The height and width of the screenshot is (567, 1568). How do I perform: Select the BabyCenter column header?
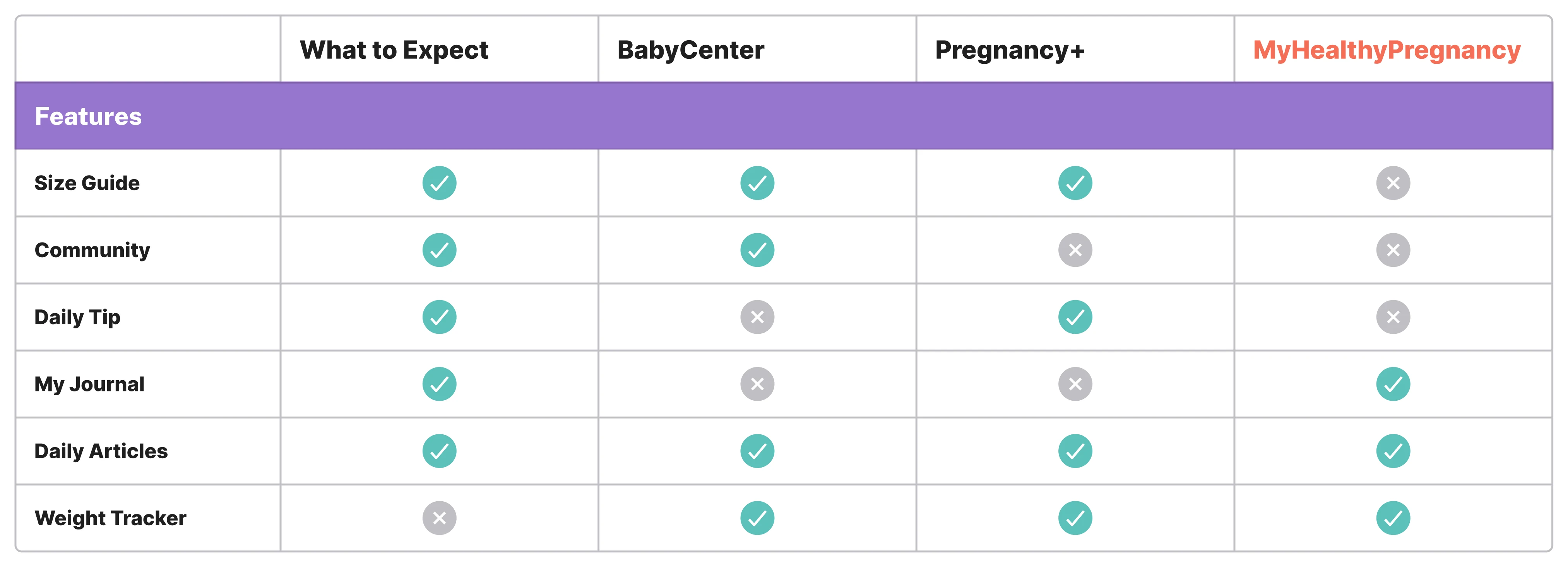pos(690,50)
